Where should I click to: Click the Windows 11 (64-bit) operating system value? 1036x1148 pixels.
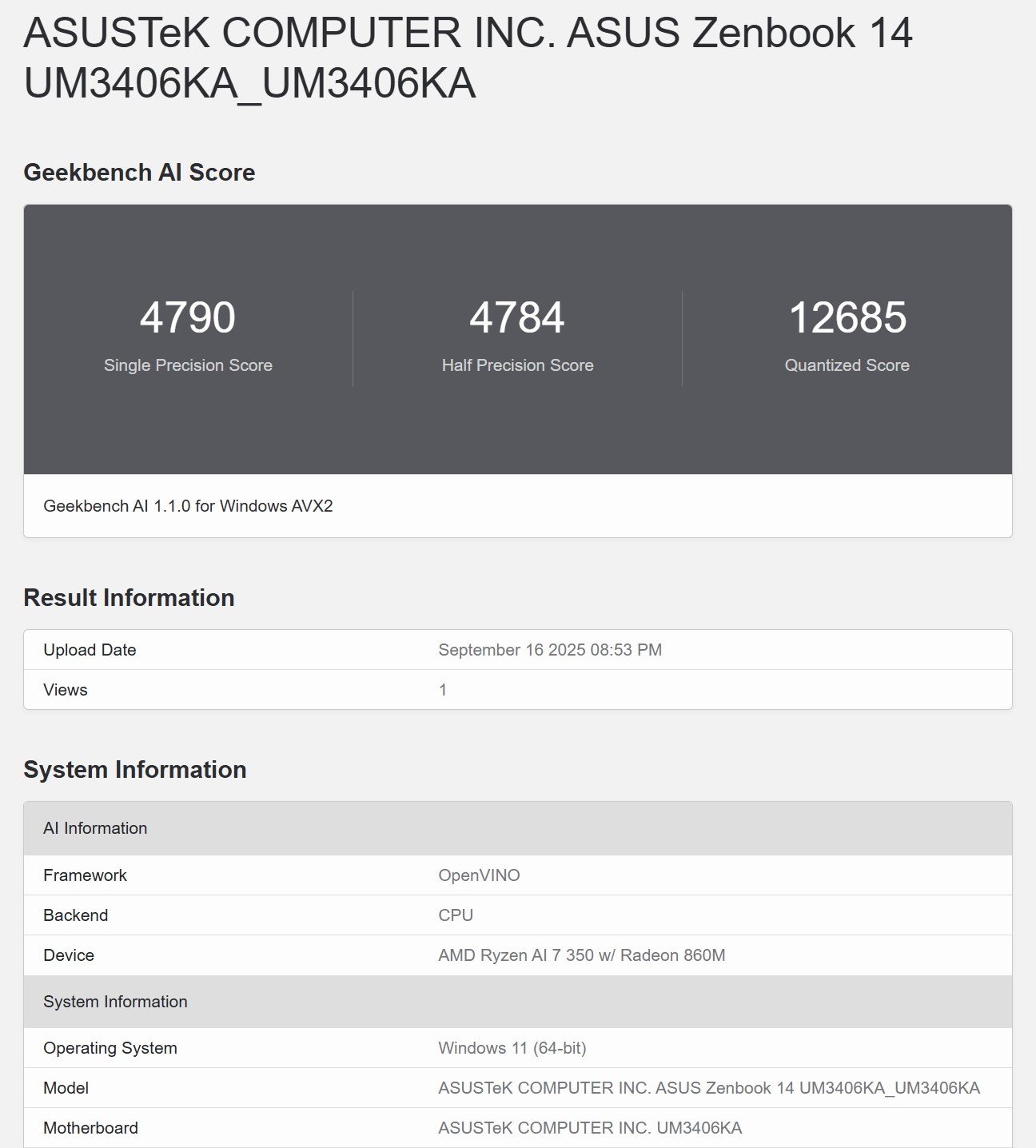tap(512, 1048)
